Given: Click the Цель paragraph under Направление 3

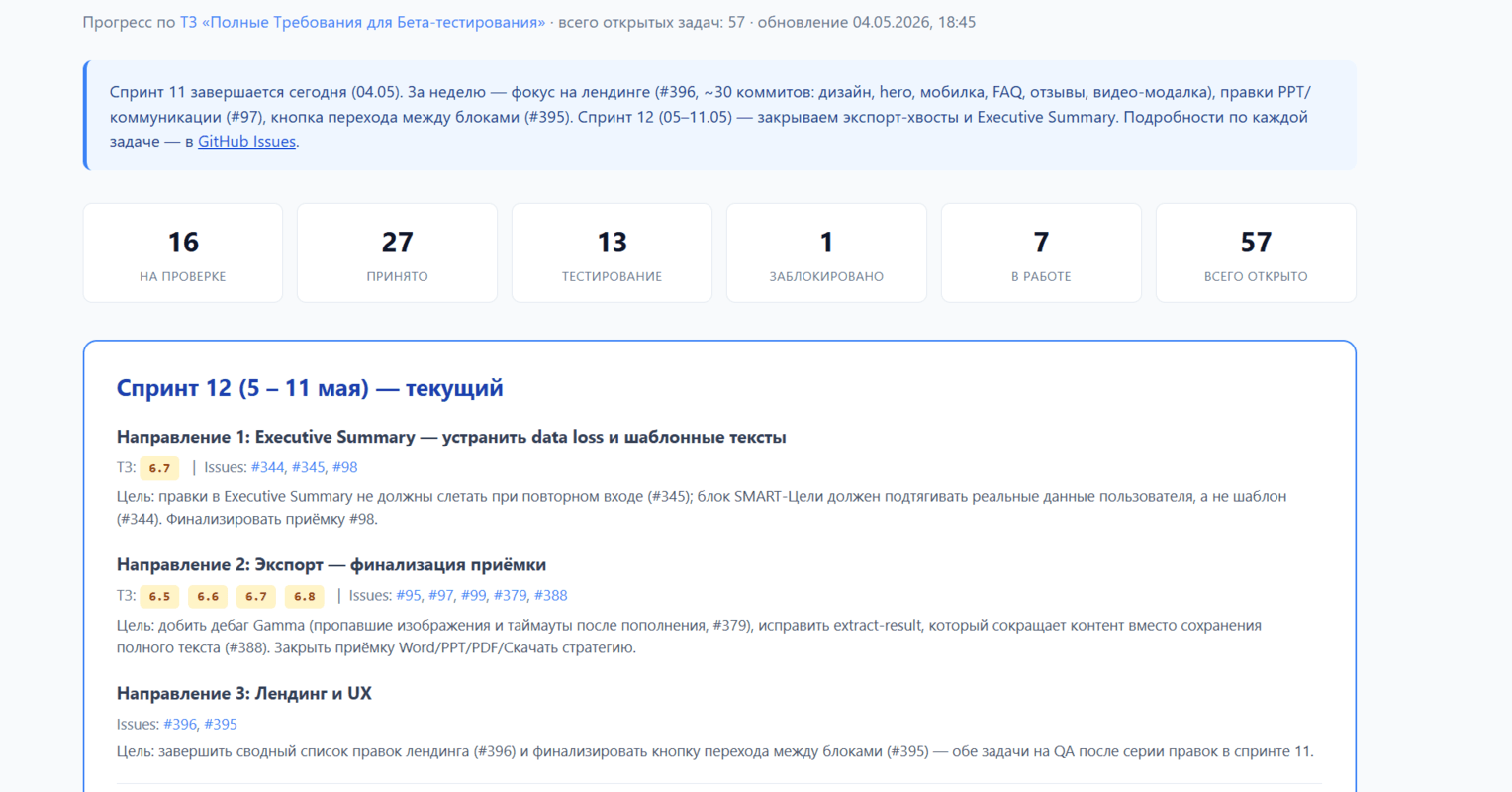Looking at the screenshot, I should pyautogui.click(x=715, y=751).
